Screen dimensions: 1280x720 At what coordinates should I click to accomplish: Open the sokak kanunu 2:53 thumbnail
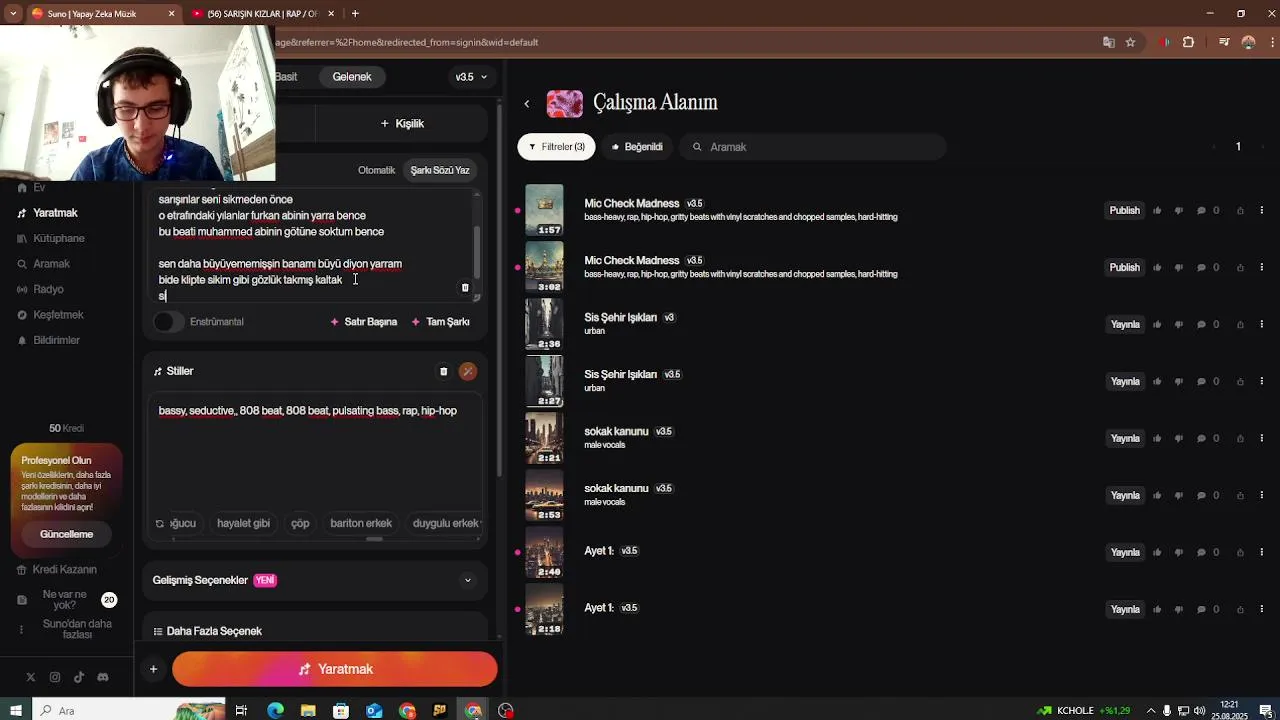click(544, 495)
